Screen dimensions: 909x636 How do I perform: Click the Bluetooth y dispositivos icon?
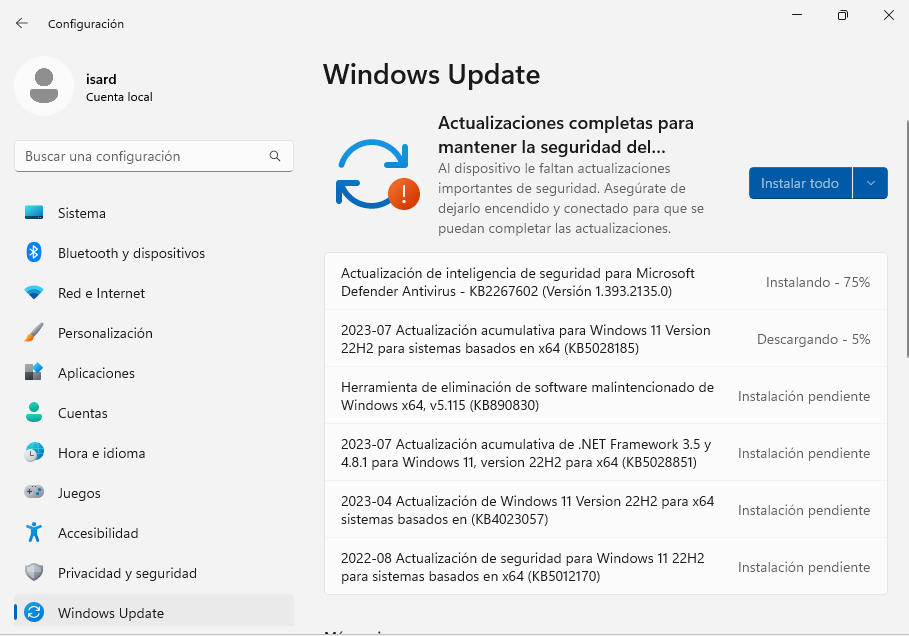tap(34, 253)
